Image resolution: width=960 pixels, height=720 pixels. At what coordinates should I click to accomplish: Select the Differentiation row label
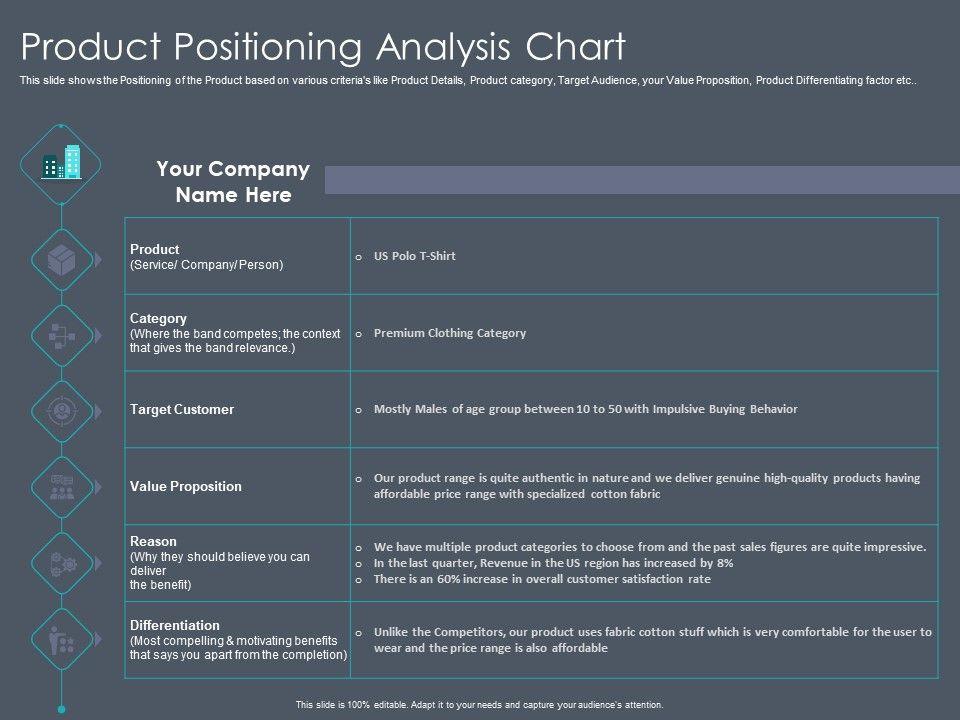click(175, 625)
